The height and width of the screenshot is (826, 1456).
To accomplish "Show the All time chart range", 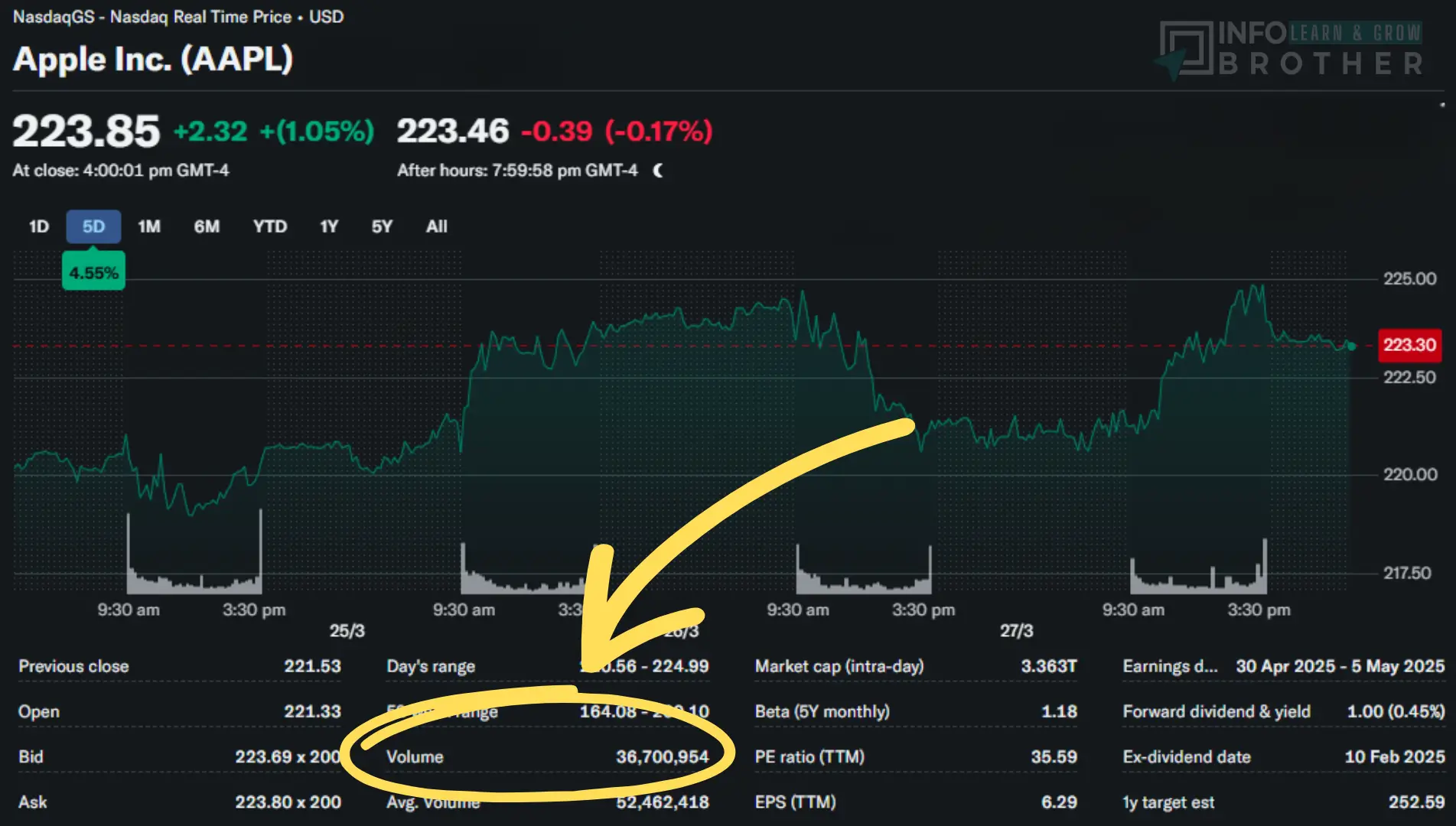I will coord(437,226).
